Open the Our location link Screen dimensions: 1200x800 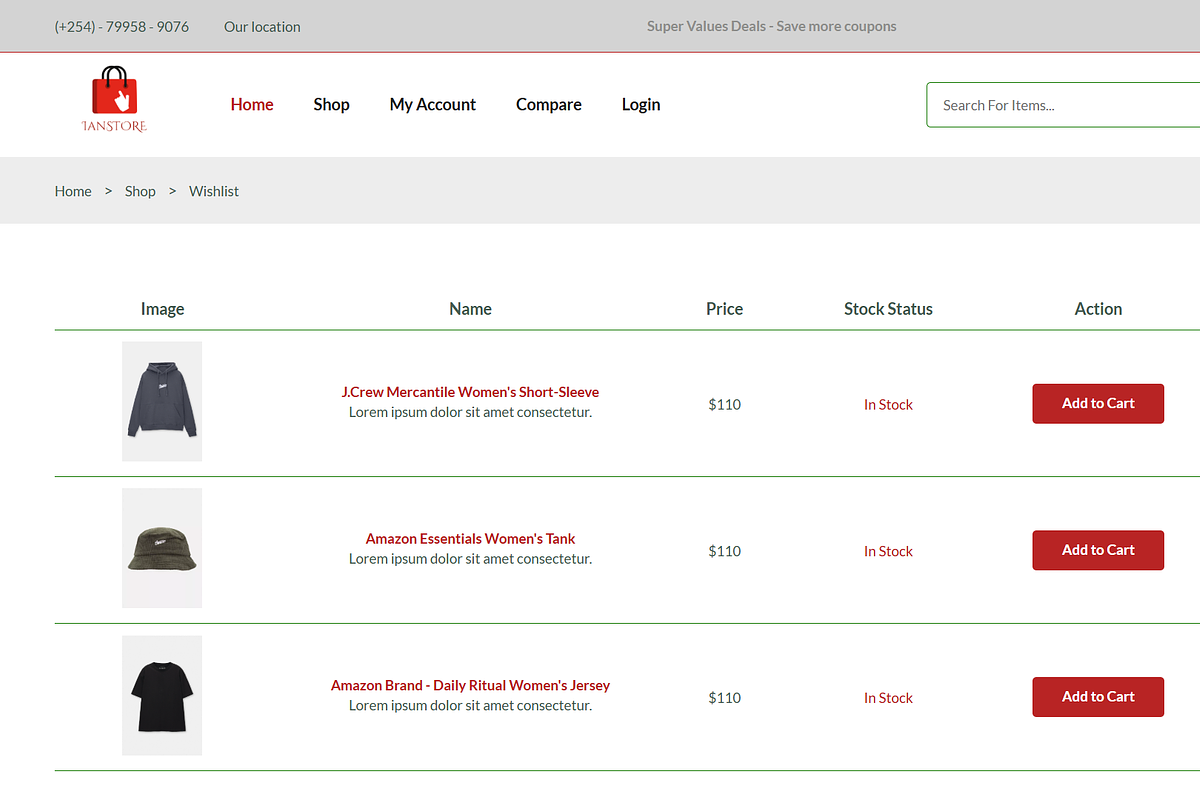click(x=262, y=26)
